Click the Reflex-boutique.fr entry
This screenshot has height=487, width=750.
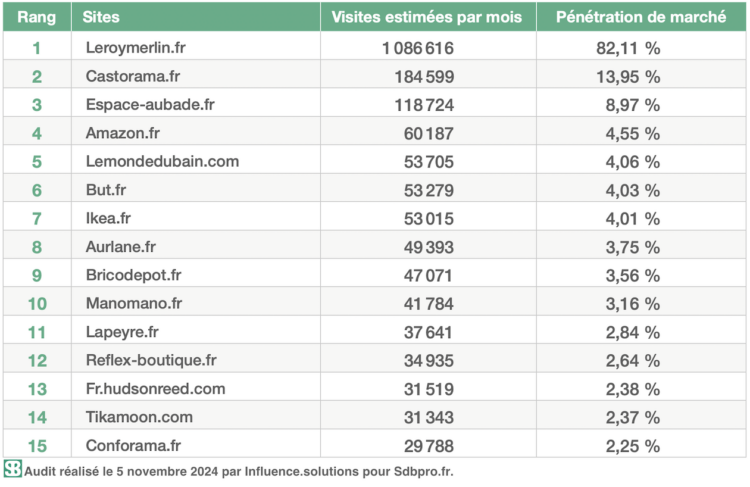pos(150,360)
